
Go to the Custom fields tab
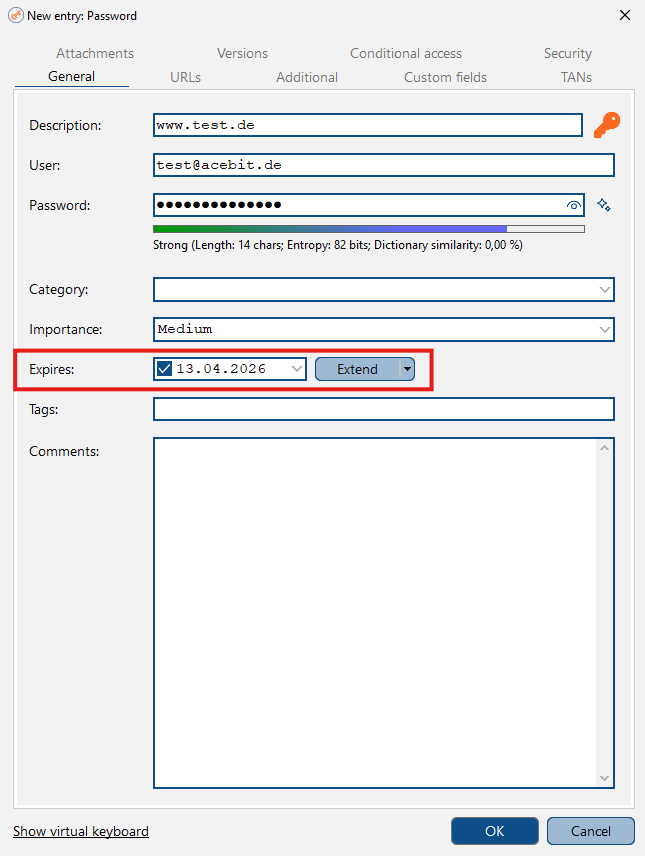445,78
